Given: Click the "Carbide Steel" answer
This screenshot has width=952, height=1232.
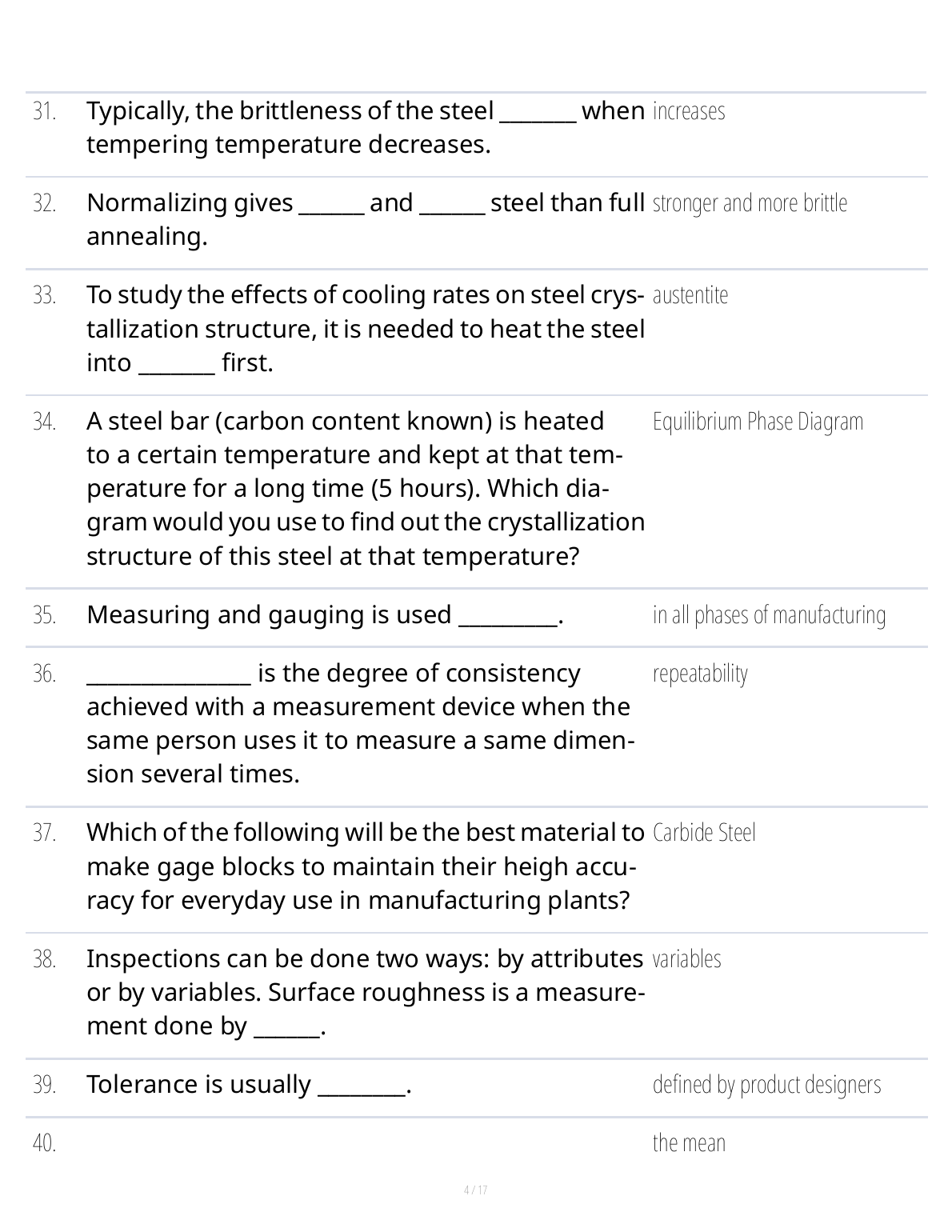Looking at the screenshot, I should click(704, 833).
